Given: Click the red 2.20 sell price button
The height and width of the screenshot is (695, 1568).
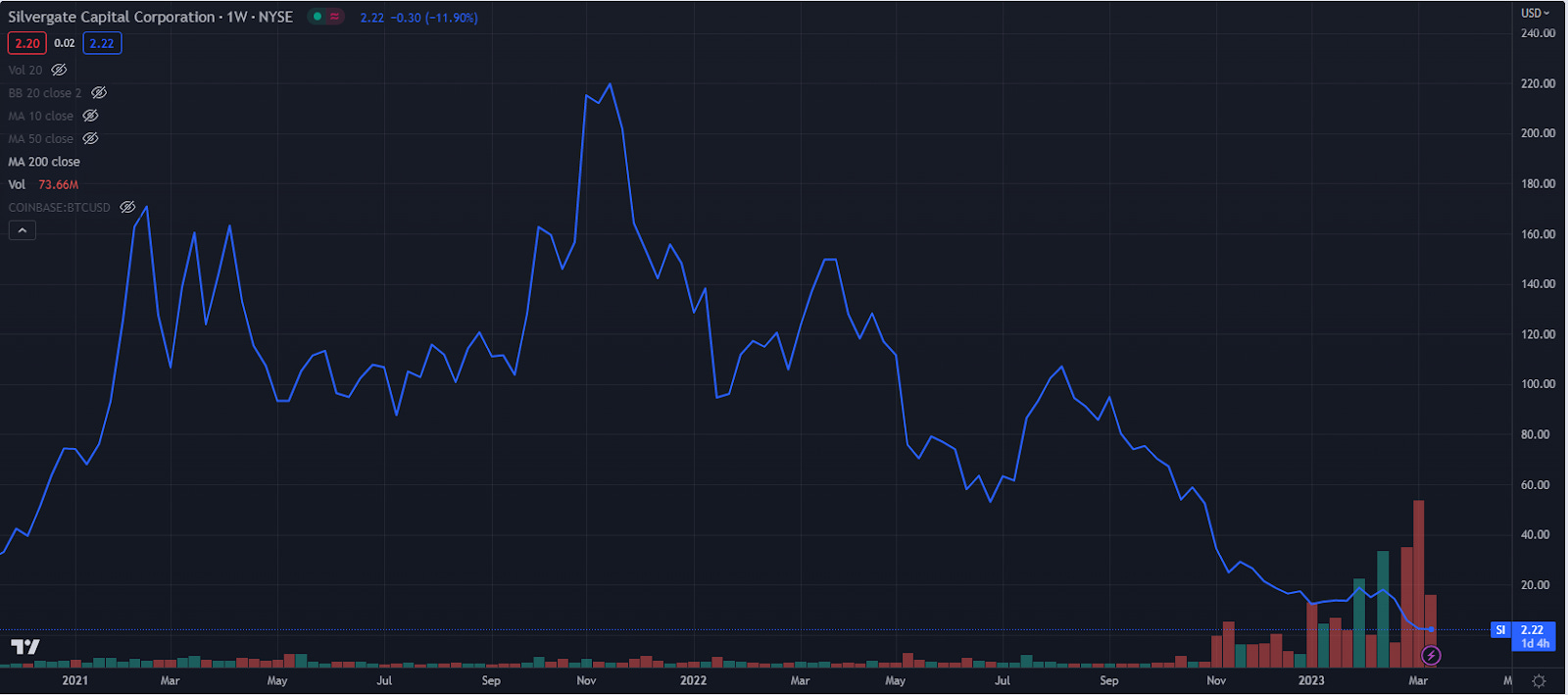Looking at the screenshot, I should click(x=27, y=43).
